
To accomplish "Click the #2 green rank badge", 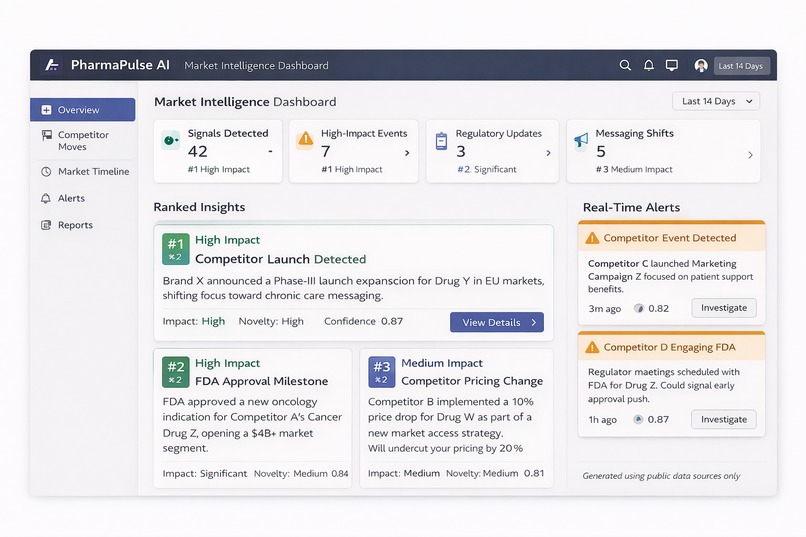I will (x=176, y=372).
